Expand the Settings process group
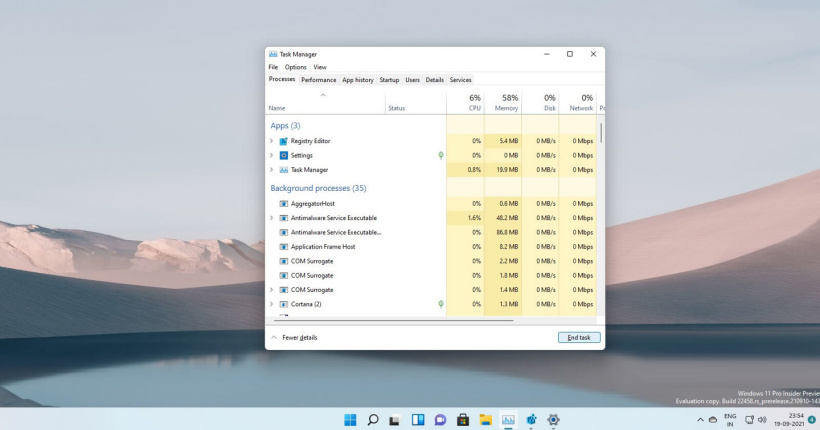 pyautogui.click(x=271, y=155)
